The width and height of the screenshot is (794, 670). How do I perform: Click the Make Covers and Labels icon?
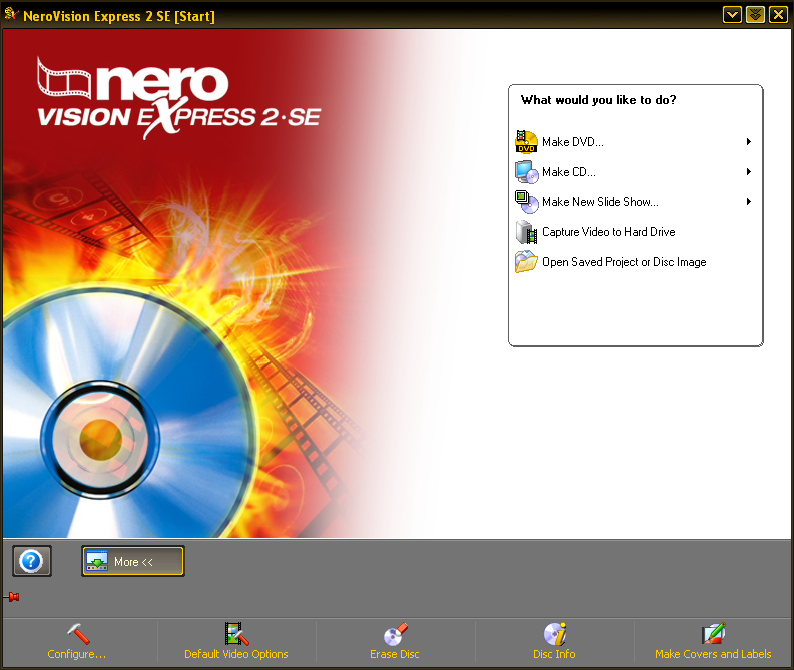(x=713, y=634)
